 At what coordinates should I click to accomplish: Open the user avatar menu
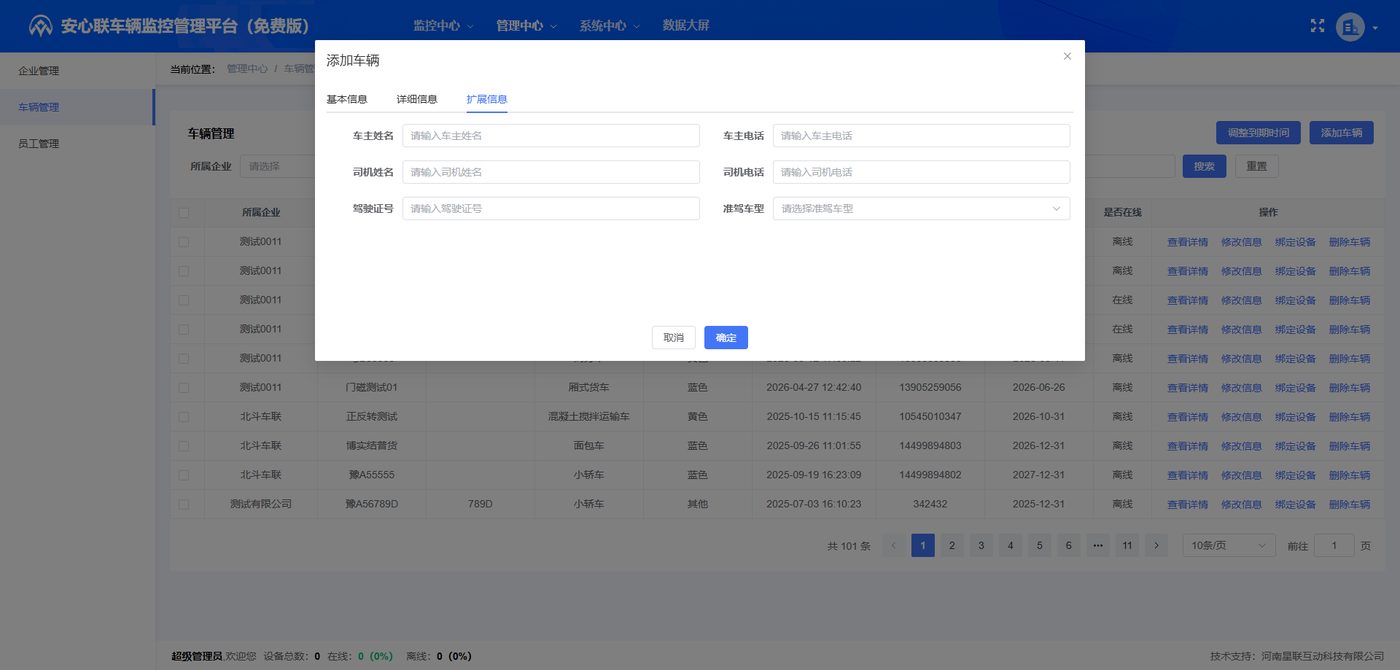[1350, 27]
